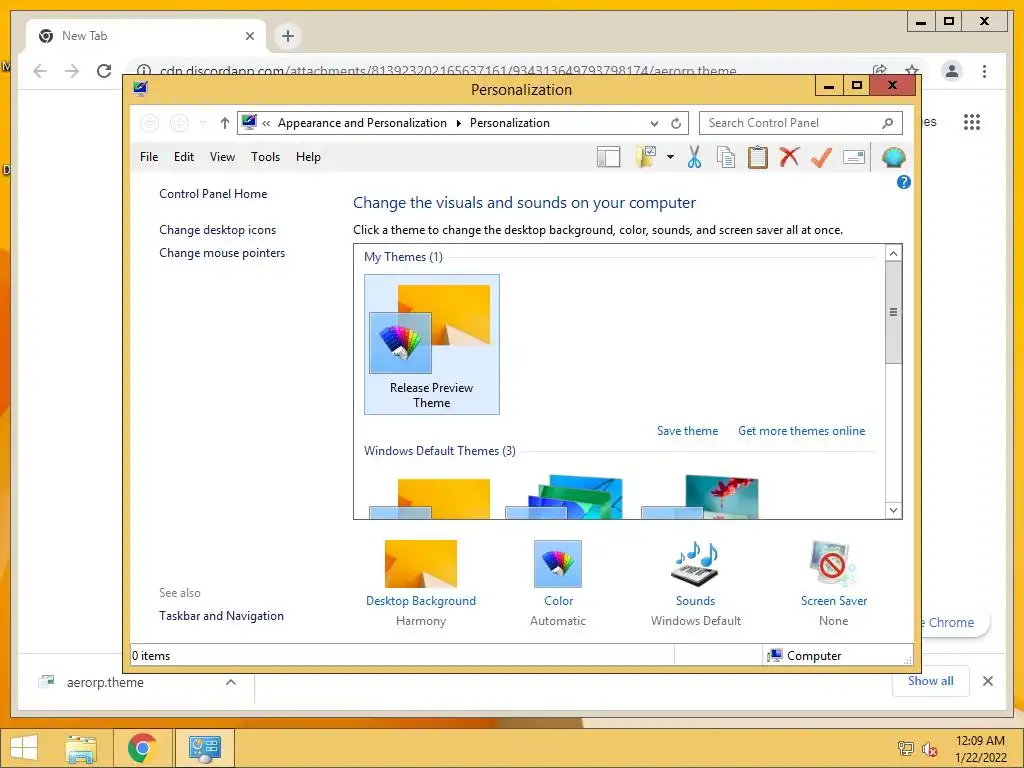The height and width of the screenshot is (768, 1024).
Task: Click the Up arrow in Personalization window
Action: point(225,123)
